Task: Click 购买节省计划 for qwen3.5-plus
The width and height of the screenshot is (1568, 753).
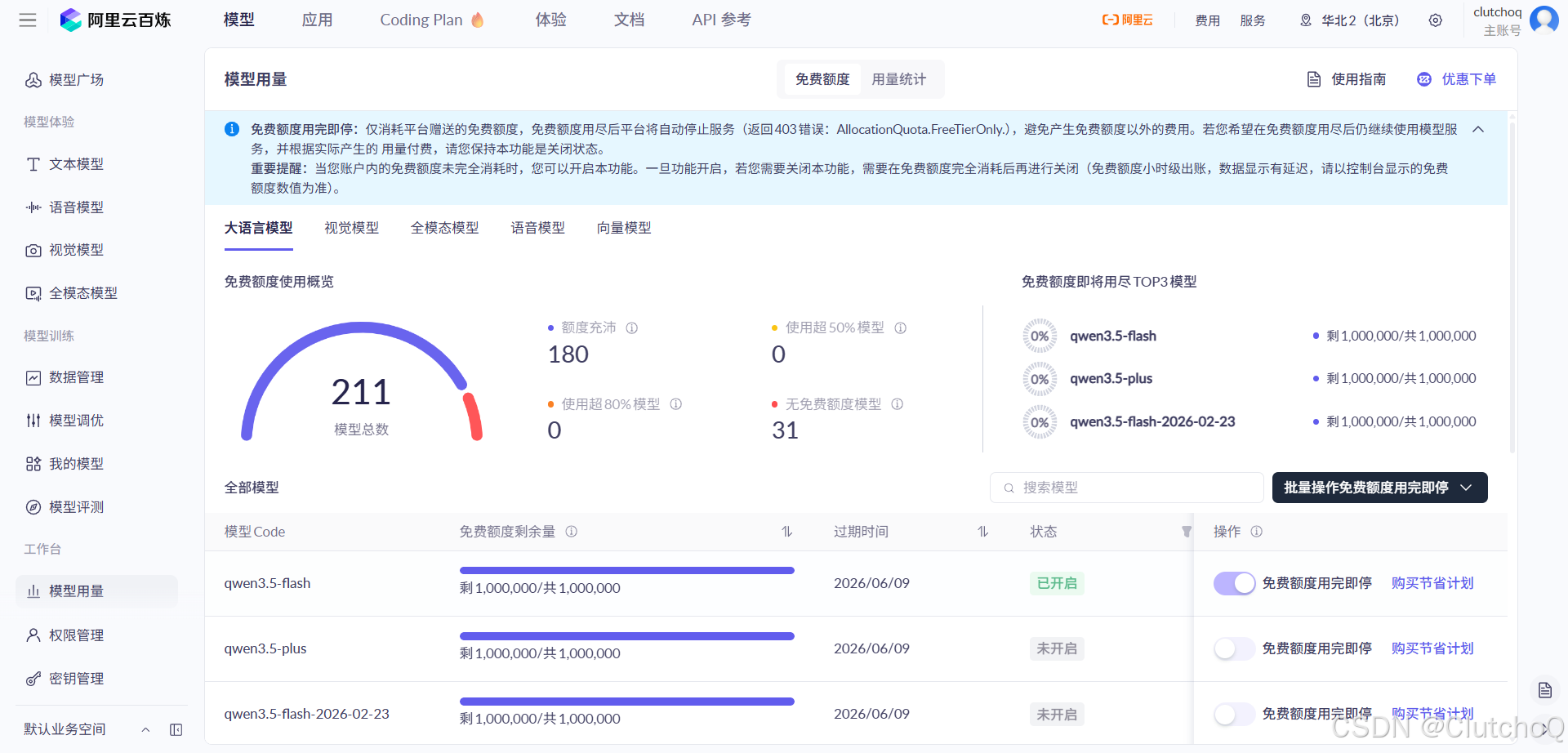Action: point(1432,648)
